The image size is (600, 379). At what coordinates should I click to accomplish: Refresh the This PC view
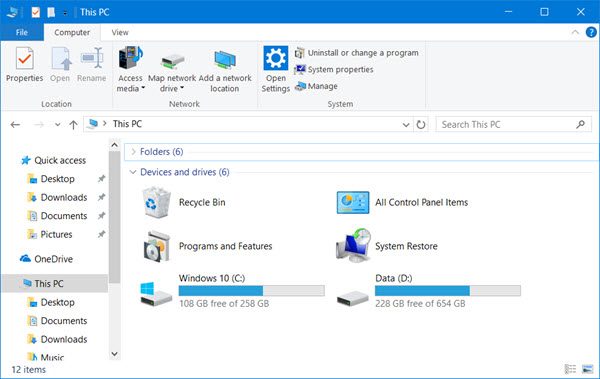coord(421,124)
